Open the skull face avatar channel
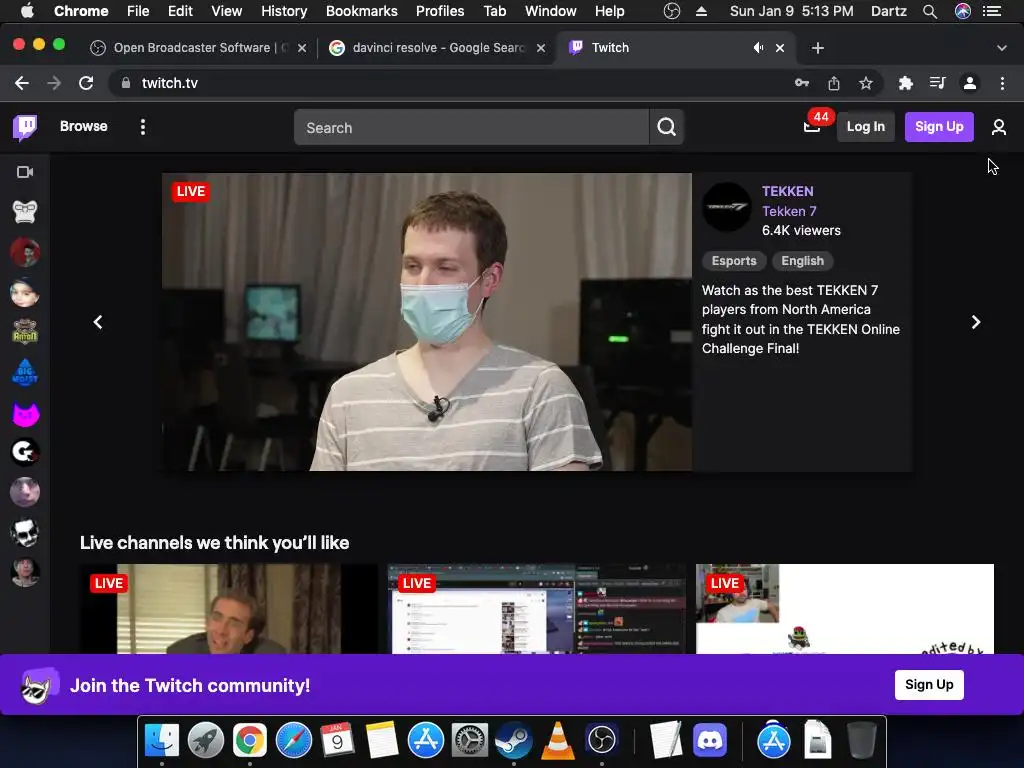The image size is (1024, 768). coord(25,532)
